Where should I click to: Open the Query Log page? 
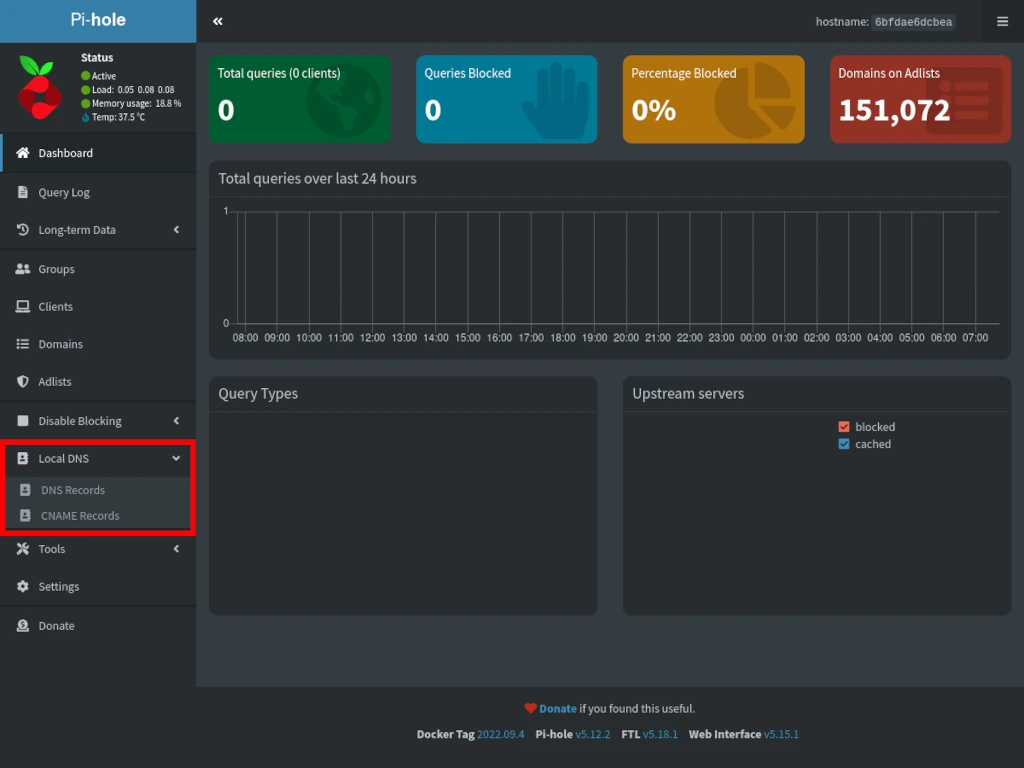pos(98,192)
